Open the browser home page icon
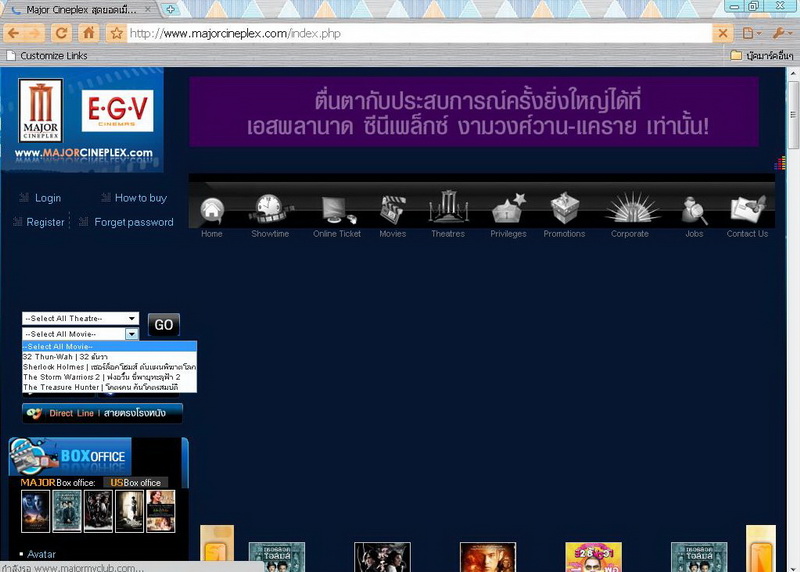Screen dimensions: 800x572 pyautogui.click(x=88, y=34)
